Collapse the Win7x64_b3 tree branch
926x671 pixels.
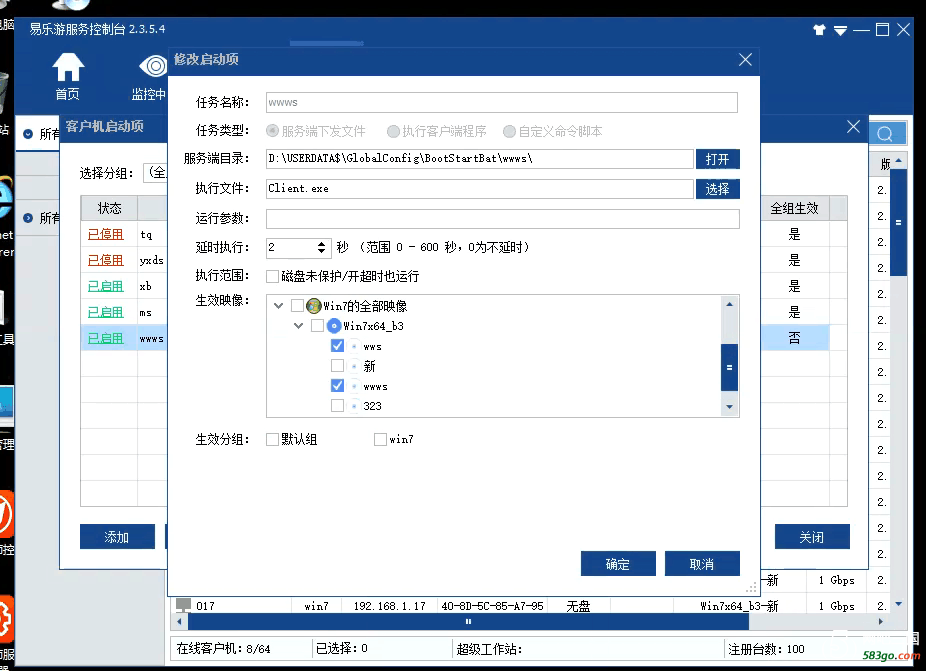point(298,326)
